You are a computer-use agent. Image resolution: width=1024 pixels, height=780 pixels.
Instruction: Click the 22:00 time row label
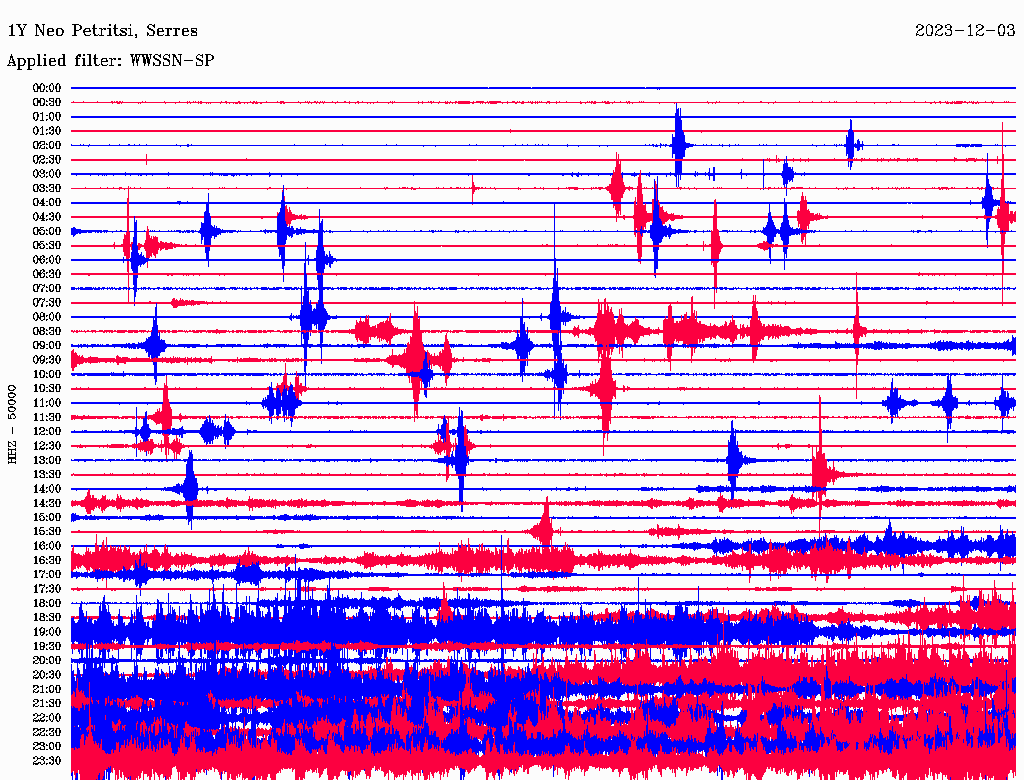click(47, 718)
